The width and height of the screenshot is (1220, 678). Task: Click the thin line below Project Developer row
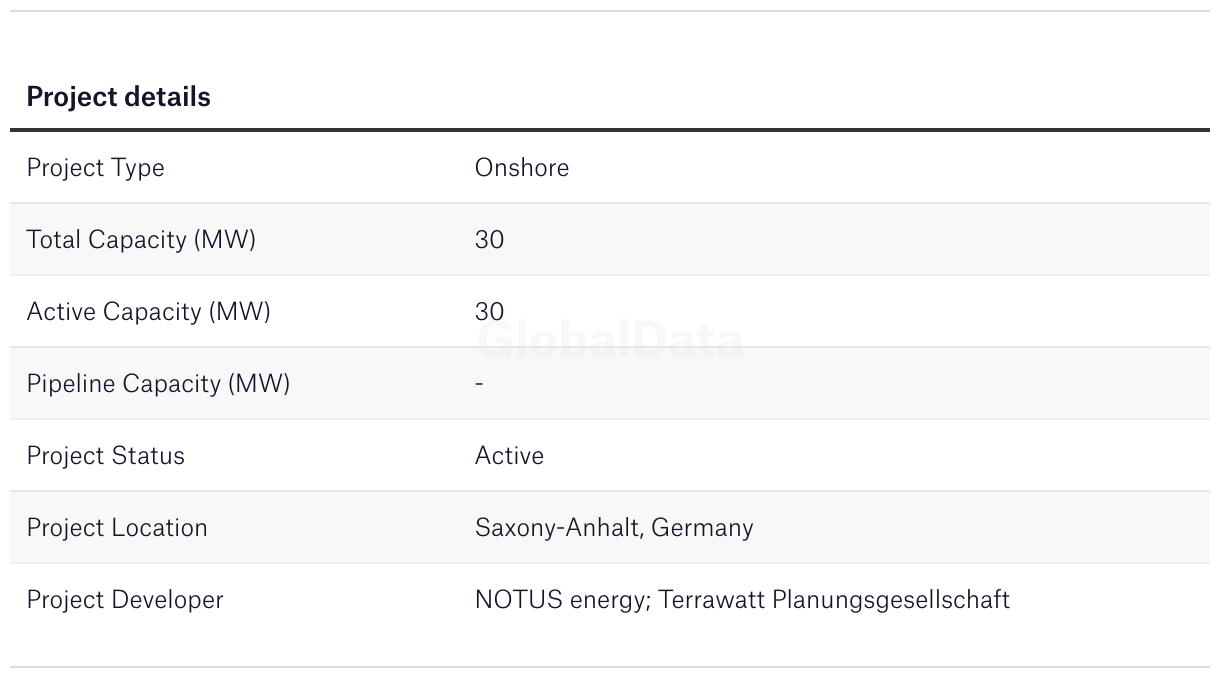click(610, 667)
